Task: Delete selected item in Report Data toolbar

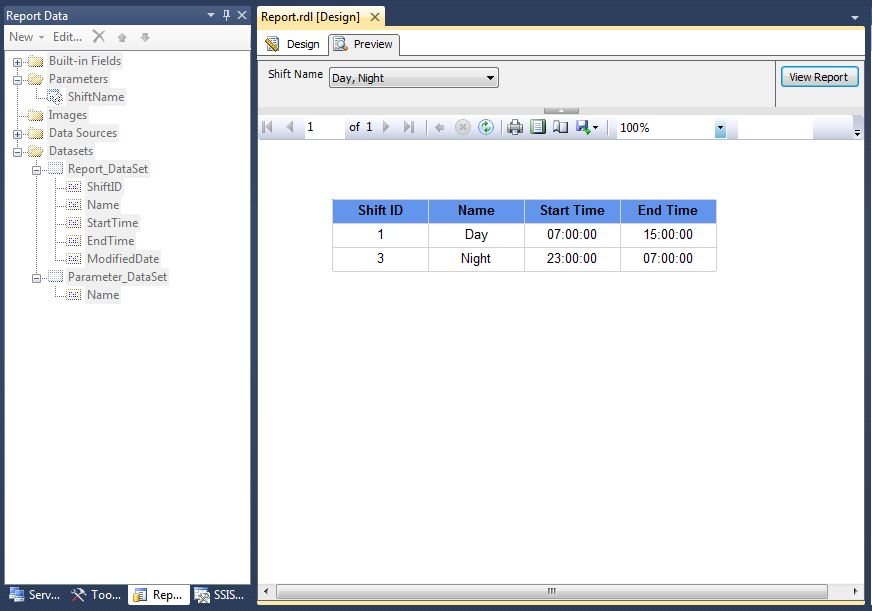Action: 99,37
